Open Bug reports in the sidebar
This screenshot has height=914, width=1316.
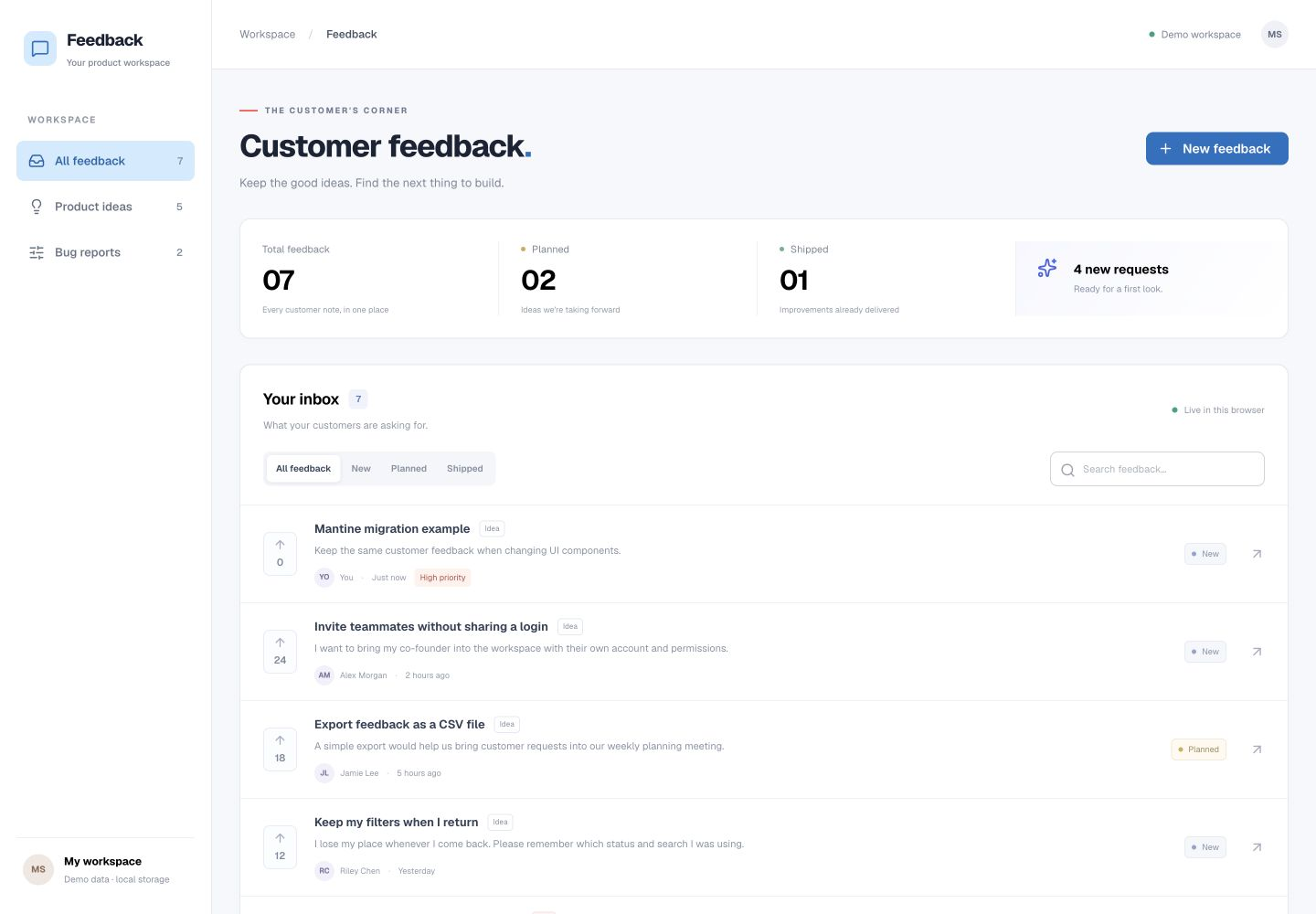(105, 252)
